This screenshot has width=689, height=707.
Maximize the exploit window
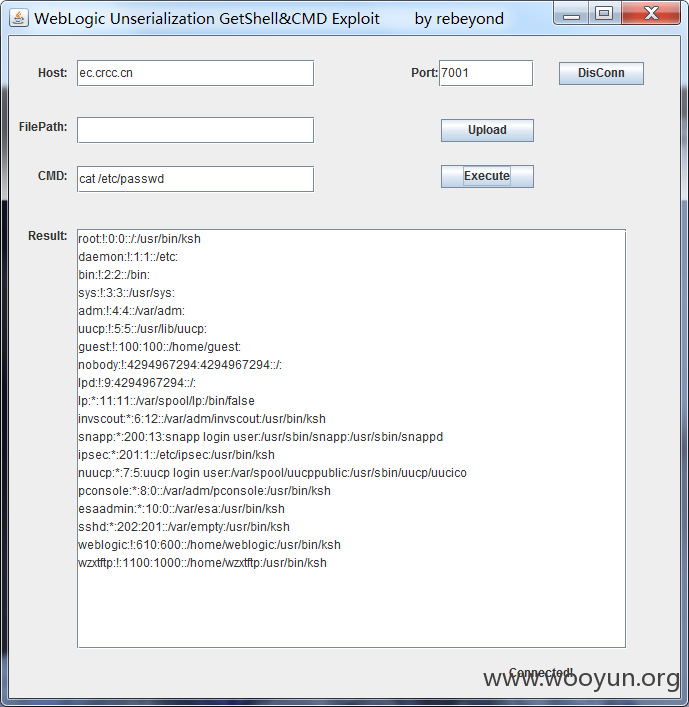coord(604,14)
